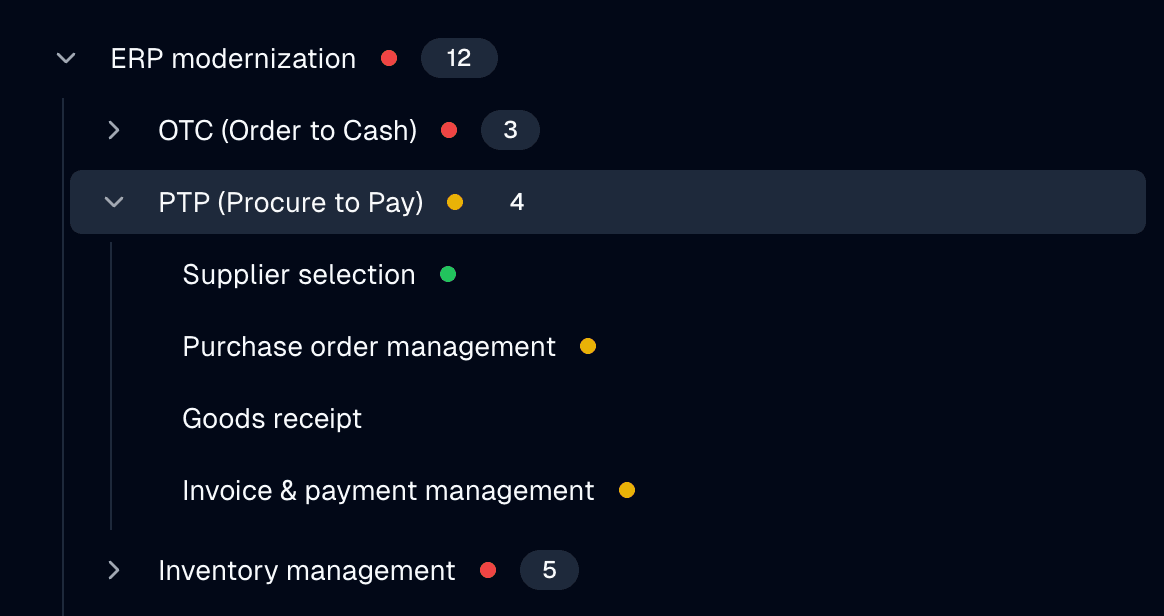Collapse the PTP (Procure to Pay) node

[113, 202]
